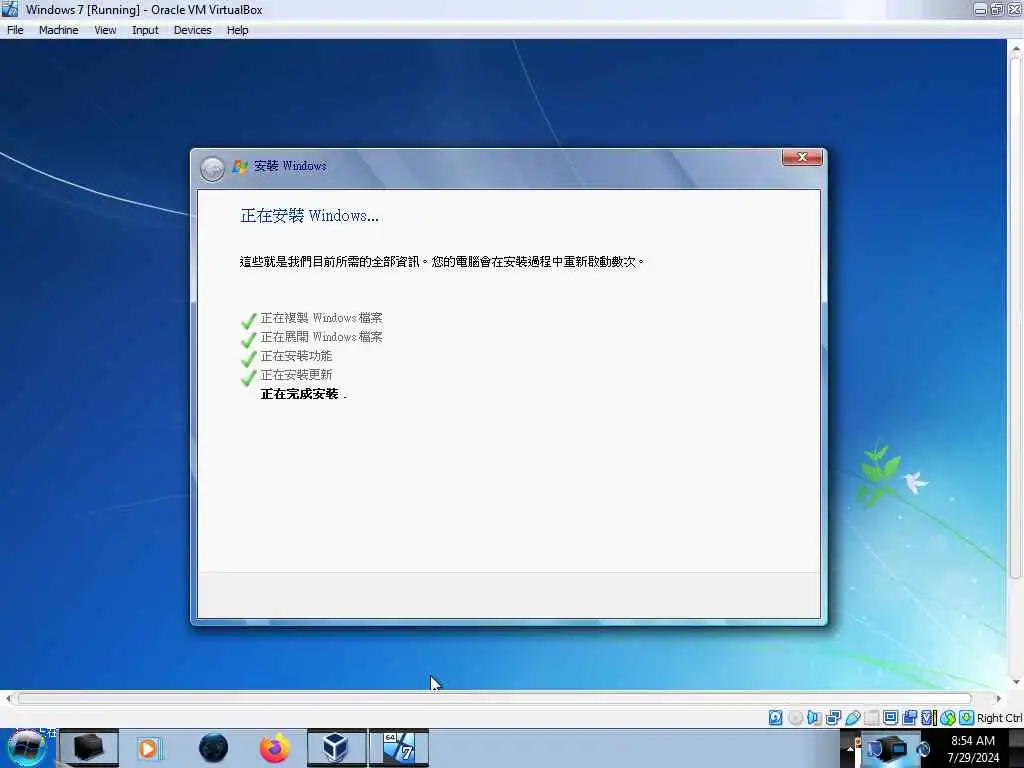Open the View menu
The image size is (1024, 768).
click(105, 30)
